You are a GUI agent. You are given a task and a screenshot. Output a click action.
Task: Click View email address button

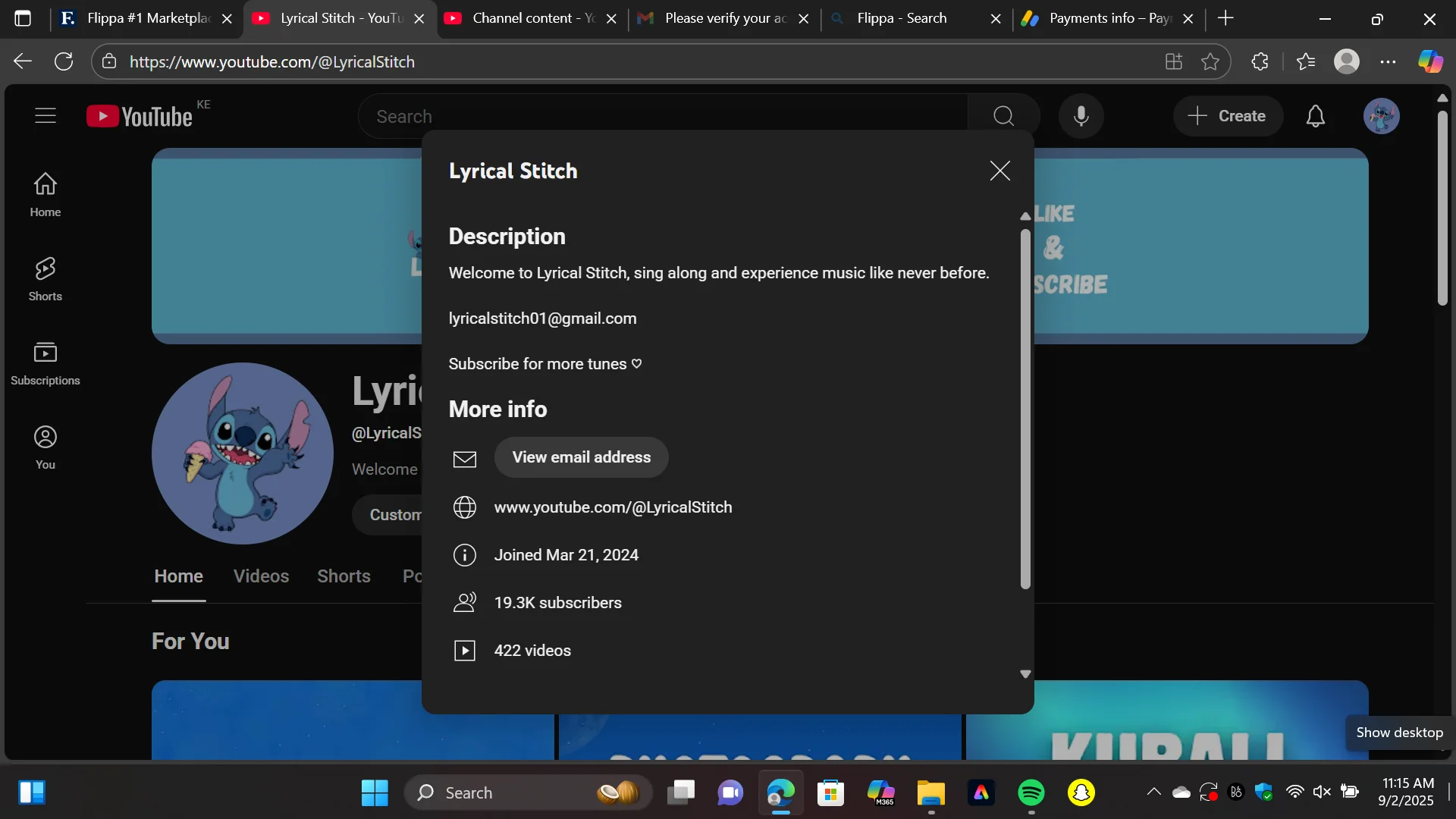click(x=581, y=457)
